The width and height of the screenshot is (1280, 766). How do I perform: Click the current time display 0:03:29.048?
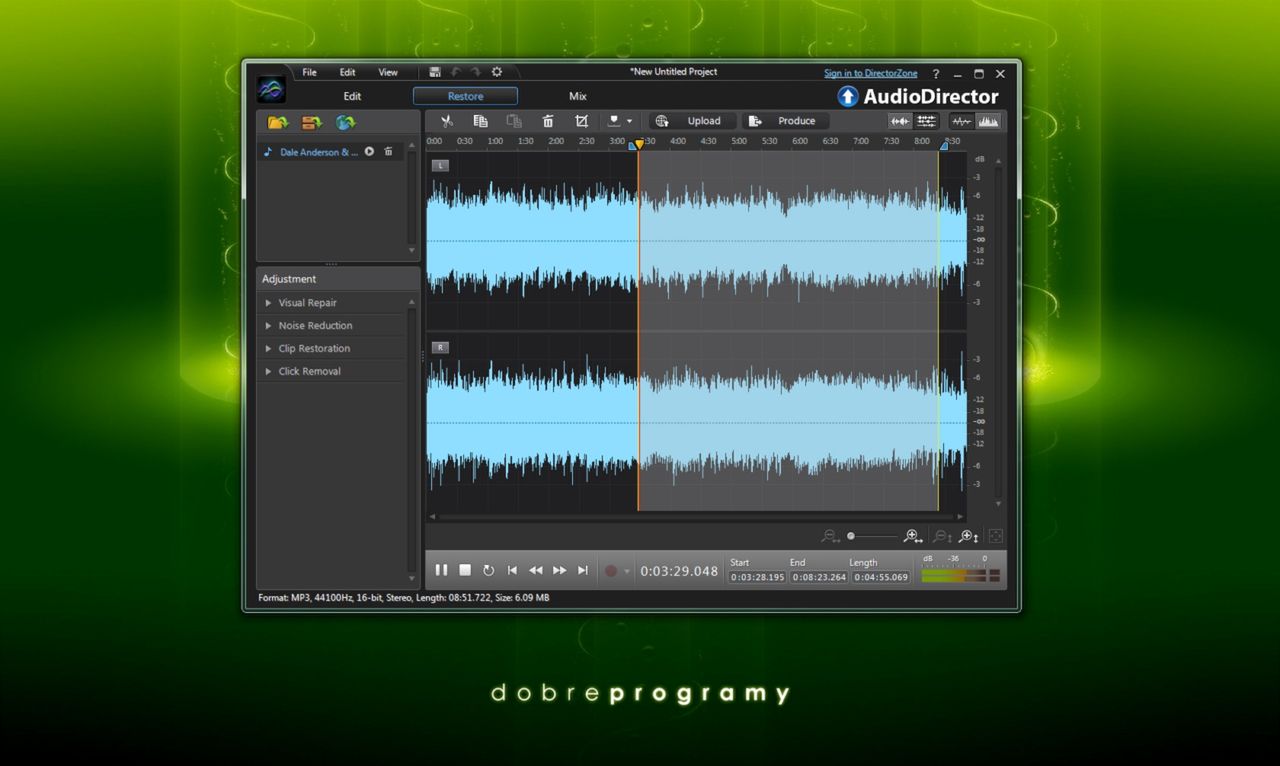679,571
